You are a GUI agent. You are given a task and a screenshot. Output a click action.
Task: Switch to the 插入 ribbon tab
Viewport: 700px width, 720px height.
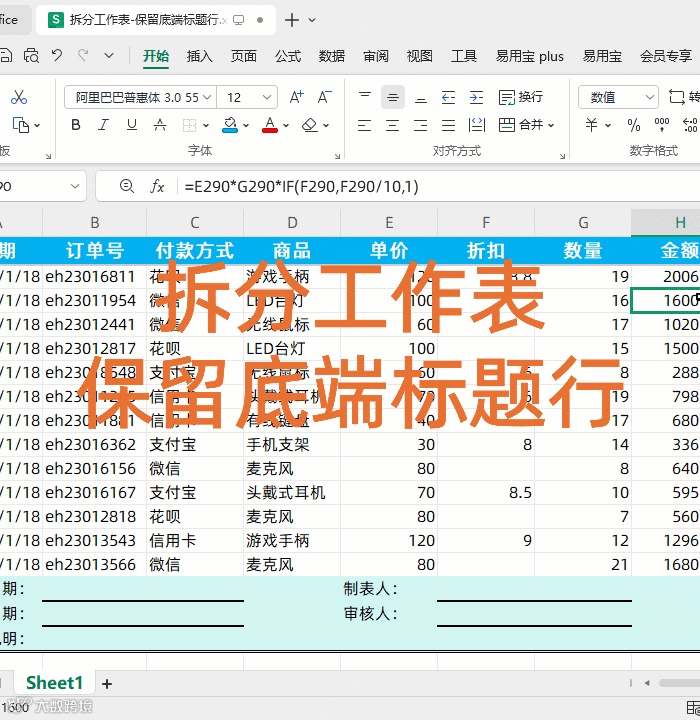point(199,56)
